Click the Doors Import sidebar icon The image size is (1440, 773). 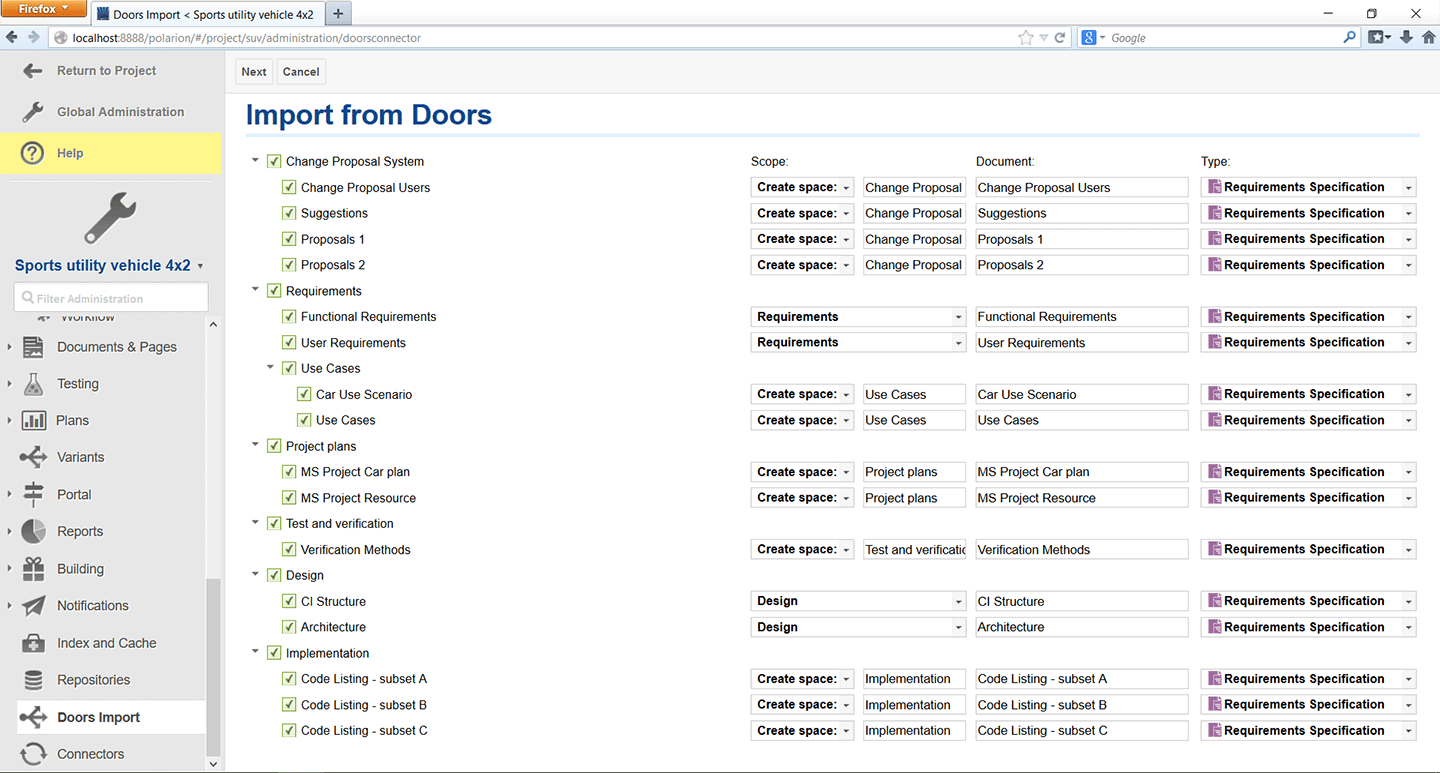pyautogui.click(x=33, y=717)
